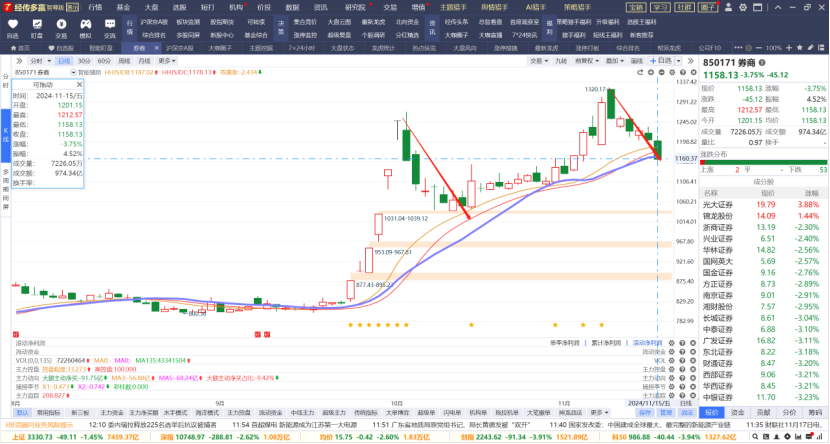This screenshot has width=830, height=444.
Task: Click the info icon next to 850171 券商
Action: (763, 62)
